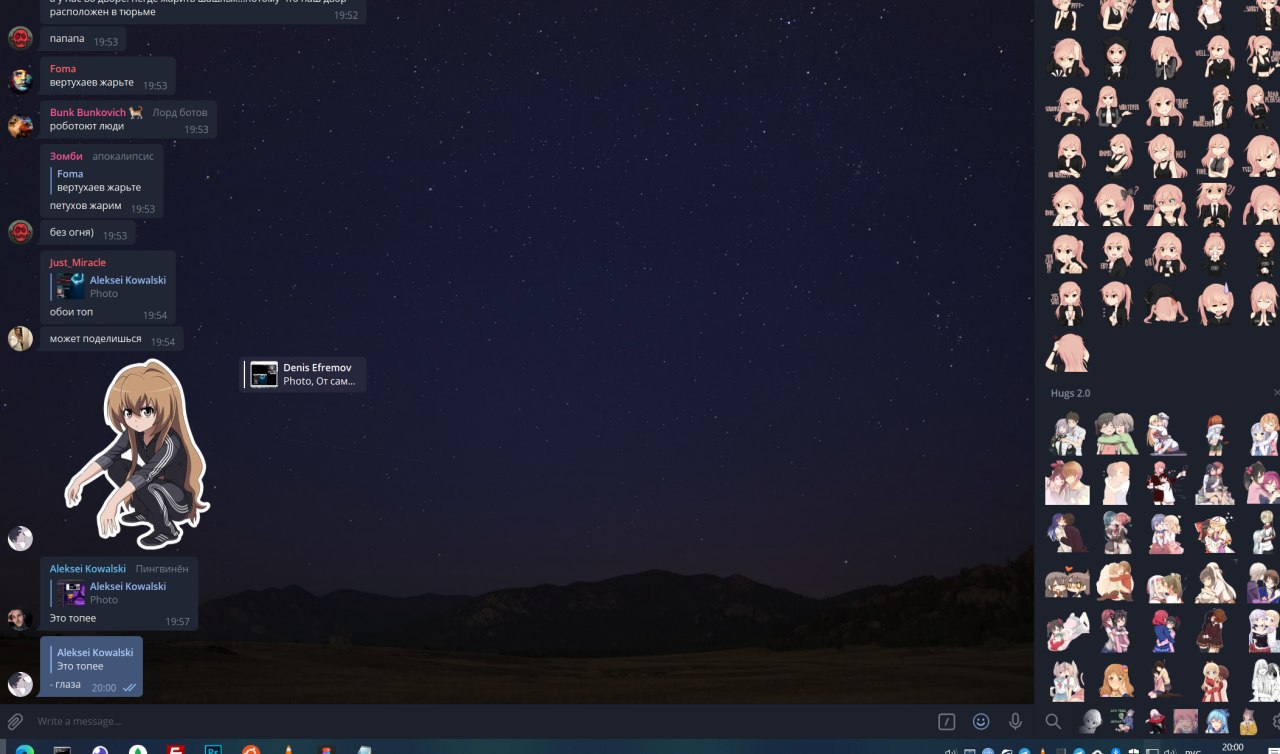Select the blue-haired girl sticker pack tab

1219,721
